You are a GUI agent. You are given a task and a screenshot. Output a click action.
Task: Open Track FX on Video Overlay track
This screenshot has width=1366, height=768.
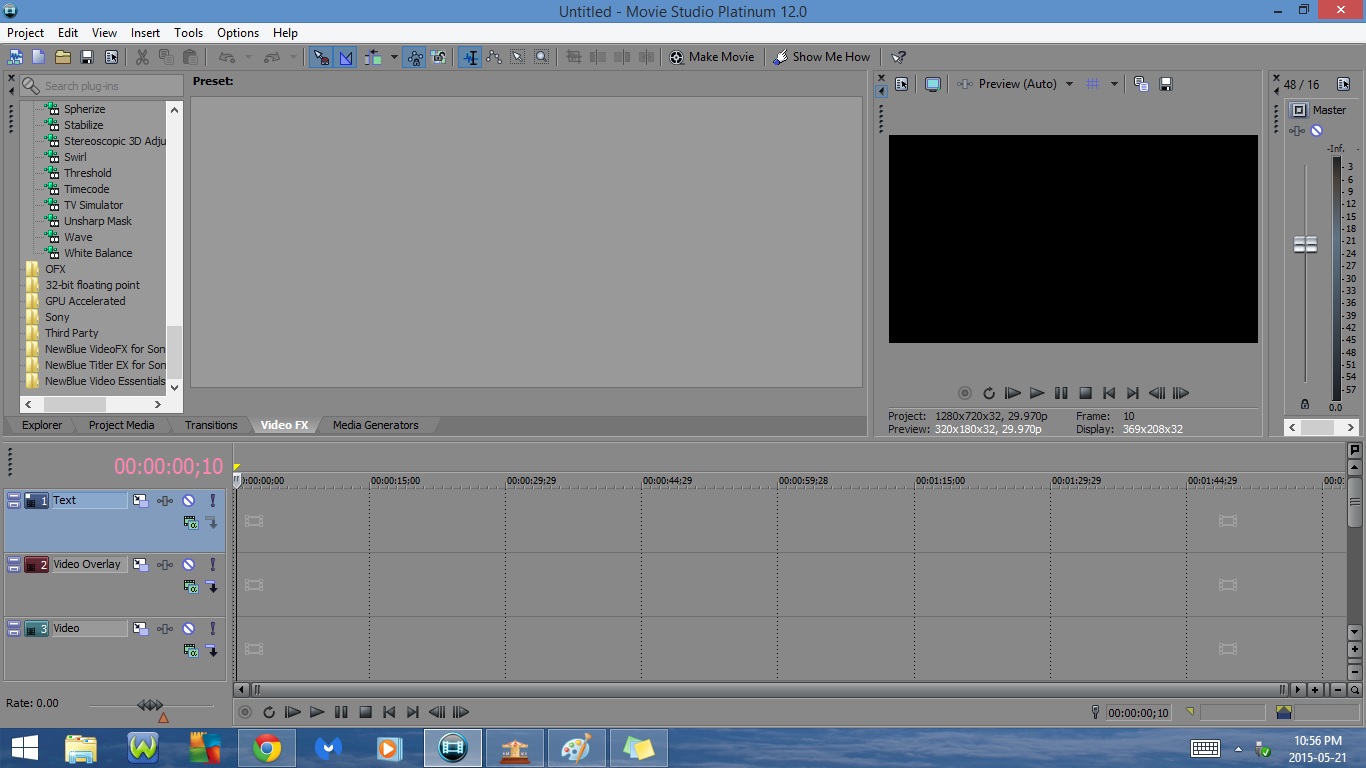[165, 564]
